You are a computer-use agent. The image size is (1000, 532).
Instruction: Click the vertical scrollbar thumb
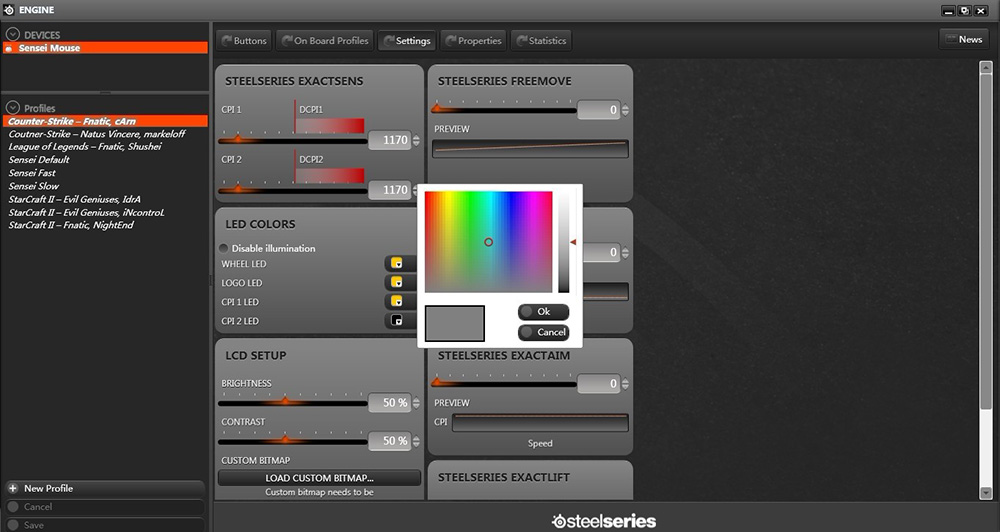tap(986, 242)
